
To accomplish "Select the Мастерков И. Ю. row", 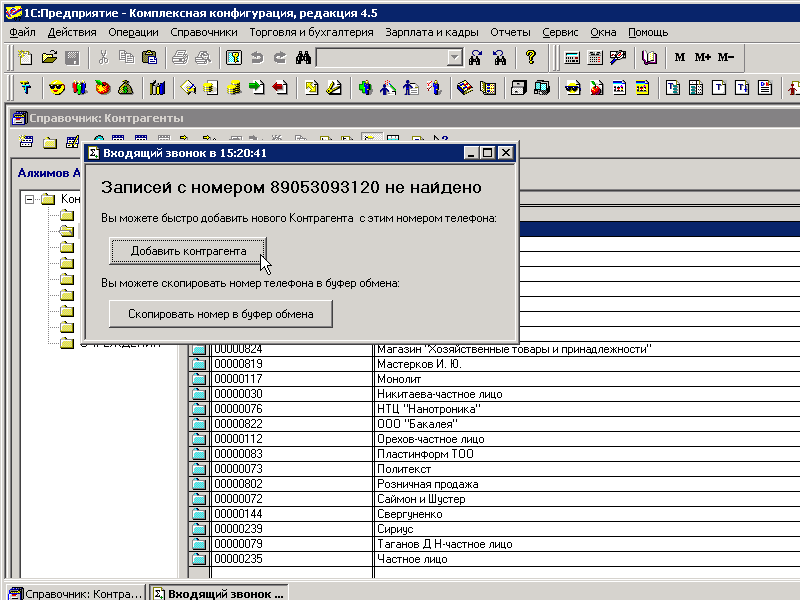I will 494,364.
